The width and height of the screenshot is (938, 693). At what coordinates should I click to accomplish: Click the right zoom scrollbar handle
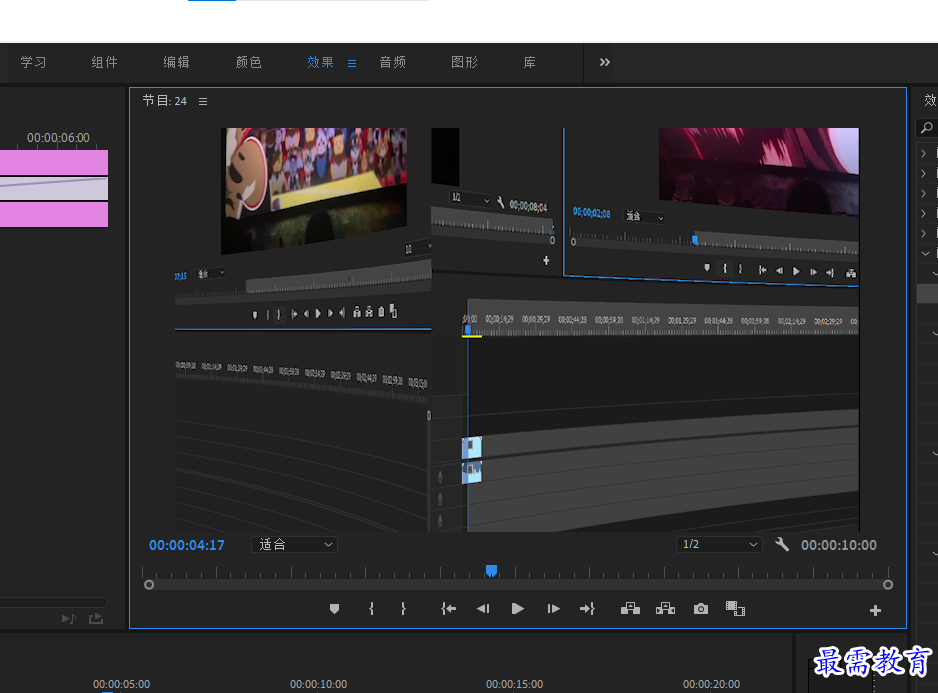pos(888,585)
